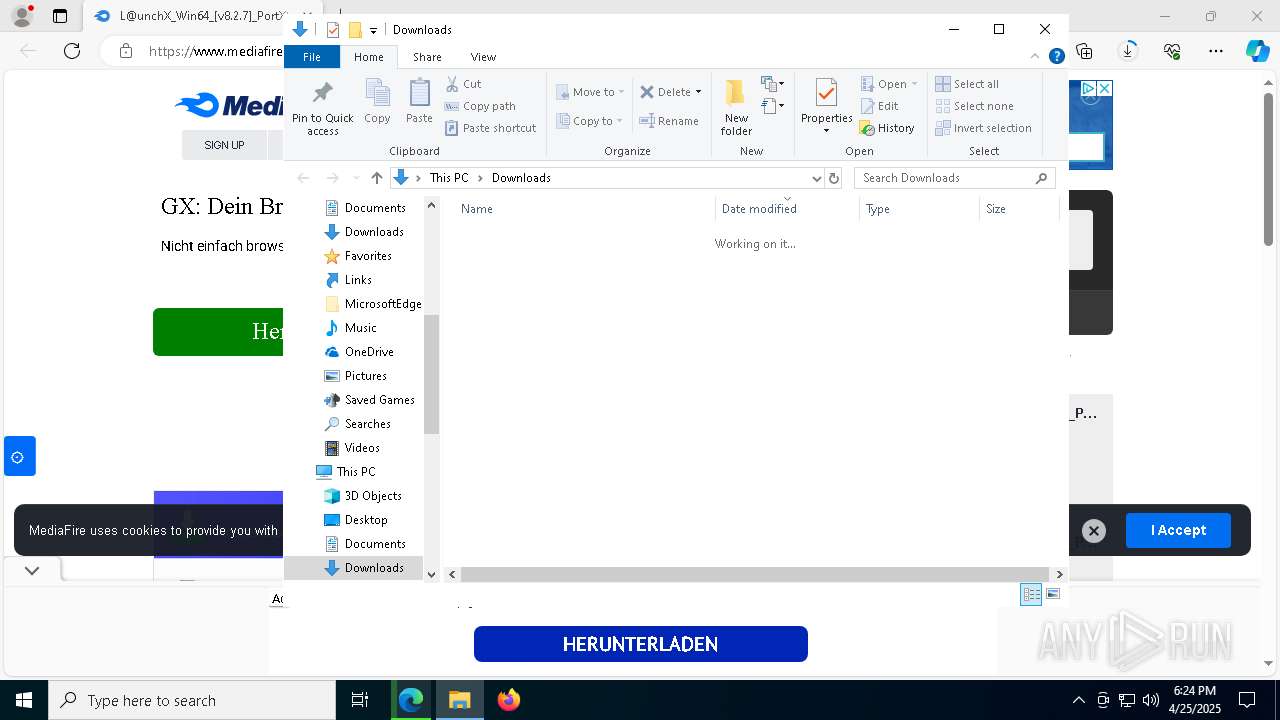Pin to Quick access in ribbon
Screen dimensions: 1280x720
click(x=322, y=108)
